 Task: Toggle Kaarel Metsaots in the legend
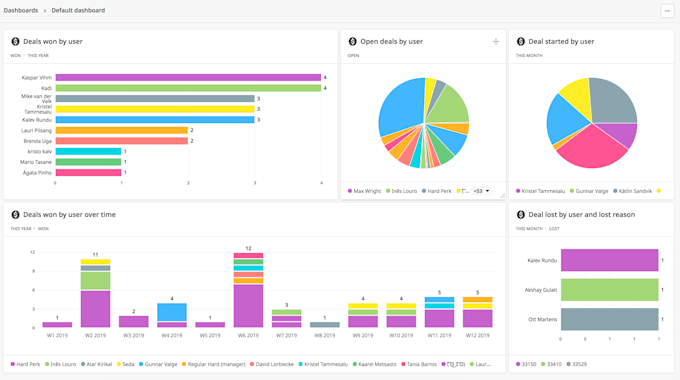click(x=375, y=364)
